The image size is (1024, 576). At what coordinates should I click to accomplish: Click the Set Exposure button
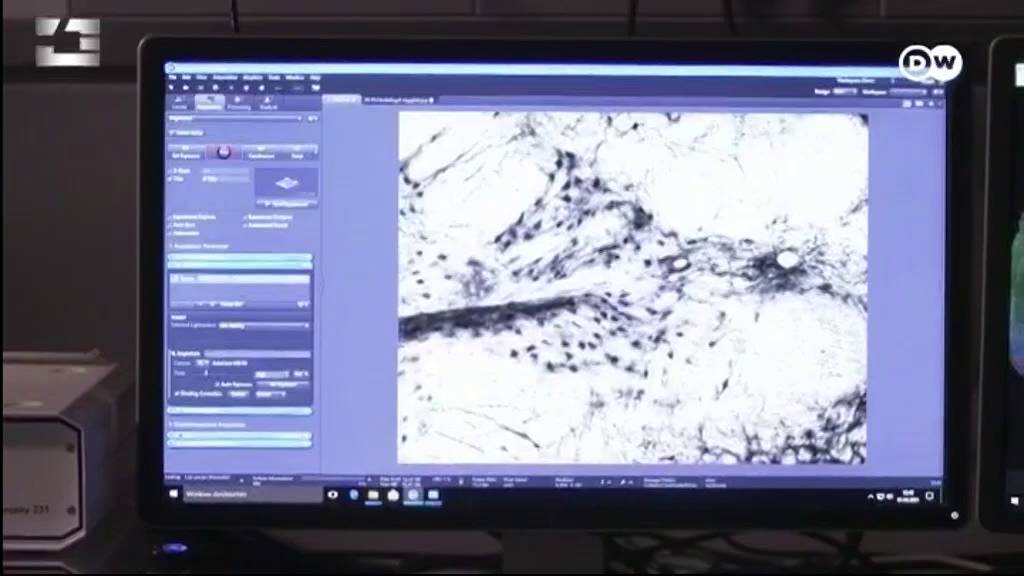185,152
